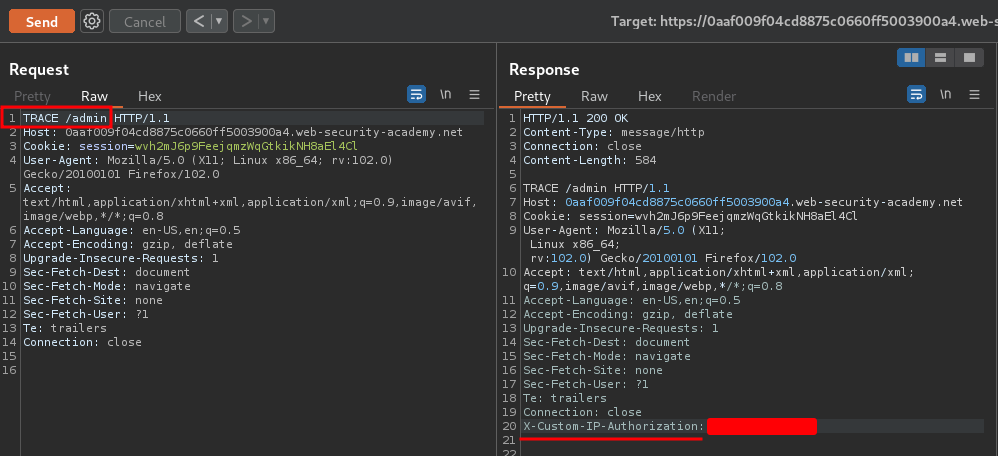Switch Response panel to Raw tab
998x456 pixels.
tap(594, 96)
